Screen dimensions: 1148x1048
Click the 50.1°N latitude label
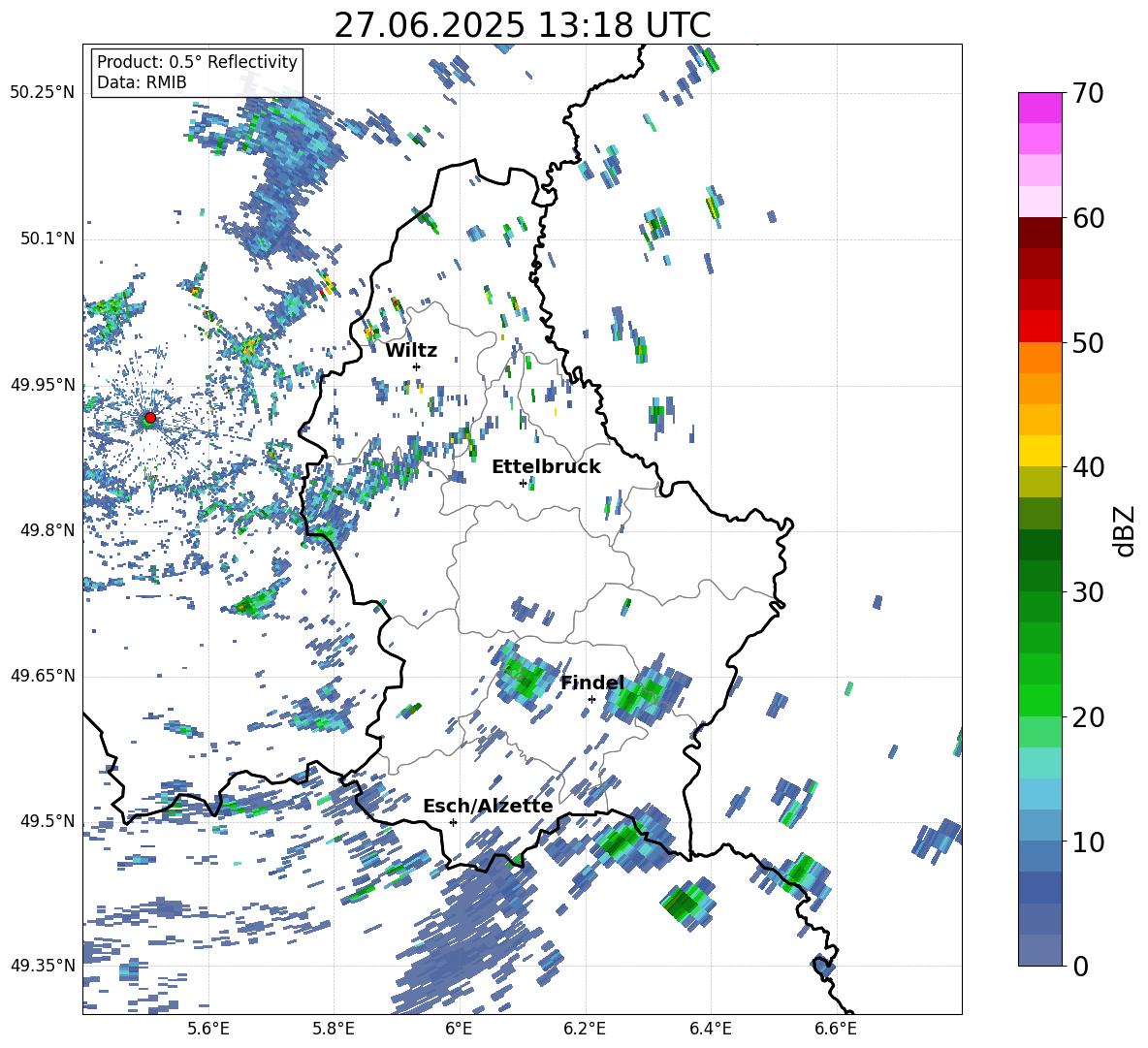tap(48, 238)
